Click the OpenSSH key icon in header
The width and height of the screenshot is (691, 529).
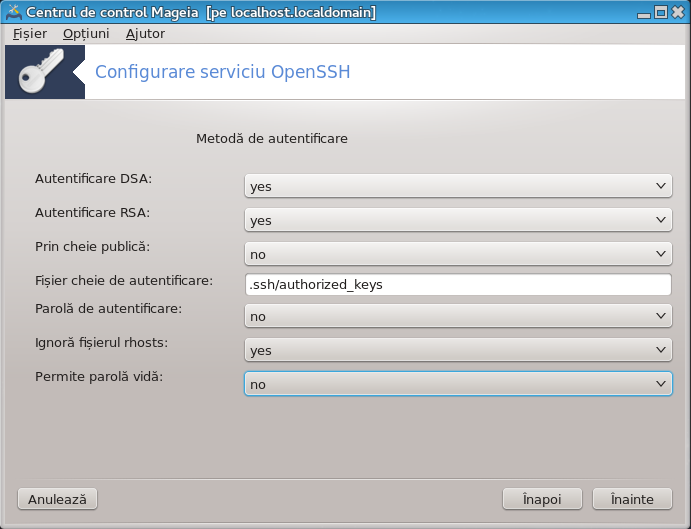click(42, 71)
